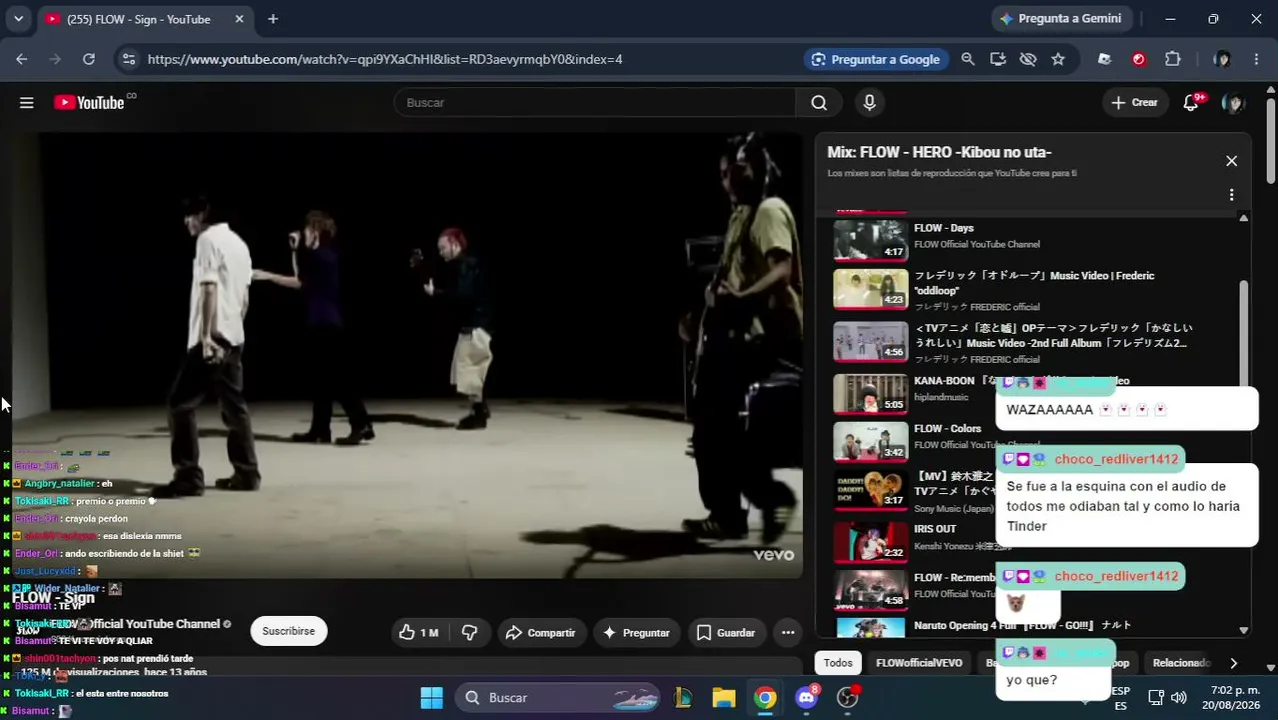This screenshot has width=1278, height=720.
Task: Click the crossed-eye tracking protection icon
Action: point(1028,59)
